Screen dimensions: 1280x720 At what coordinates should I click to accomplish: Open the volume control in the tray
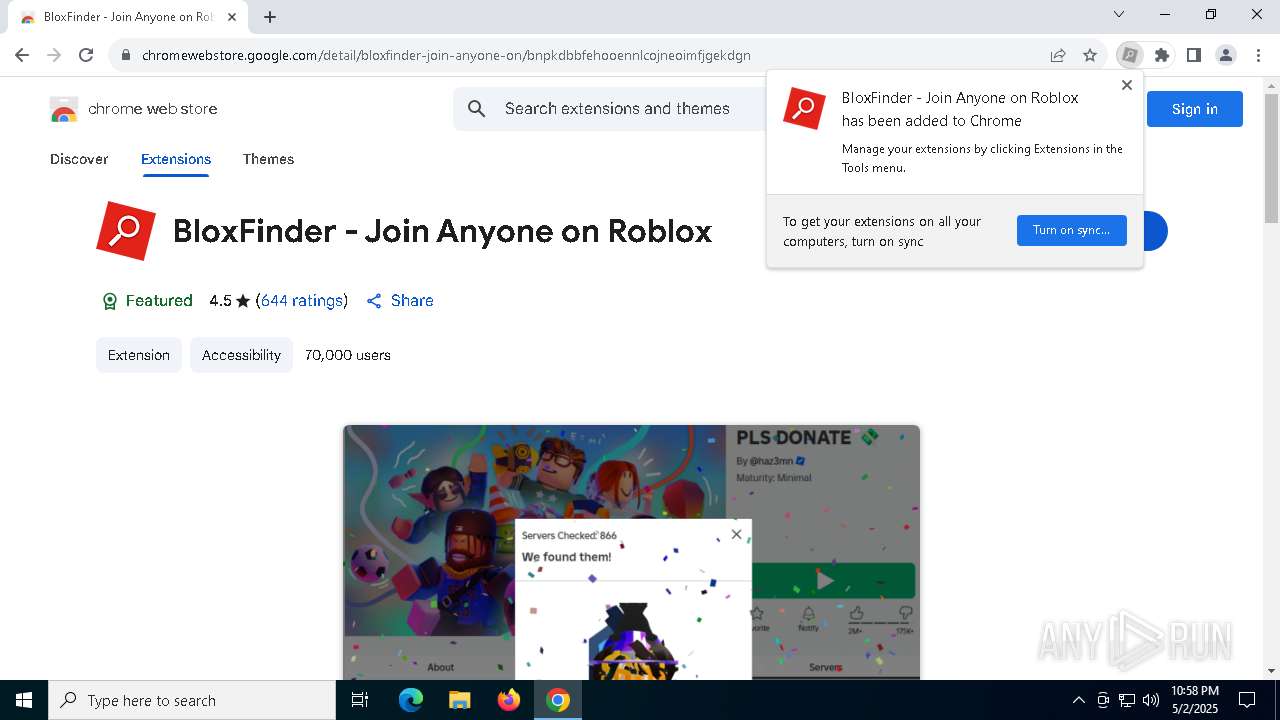pyautogui.click(x=1151, y=700)
